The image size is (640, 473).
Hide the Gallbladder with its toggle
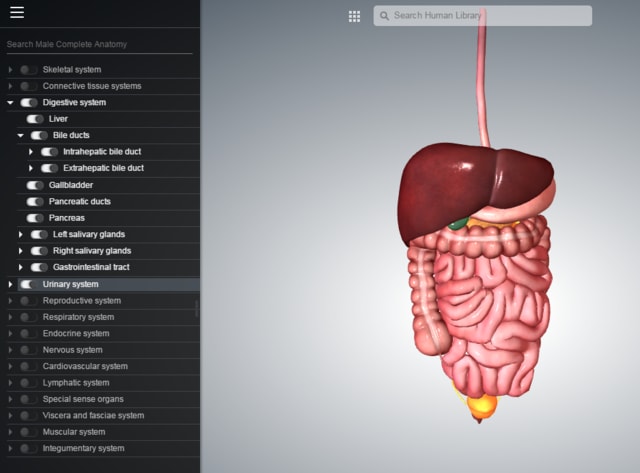pyautogui.click(x=35, y=185)
